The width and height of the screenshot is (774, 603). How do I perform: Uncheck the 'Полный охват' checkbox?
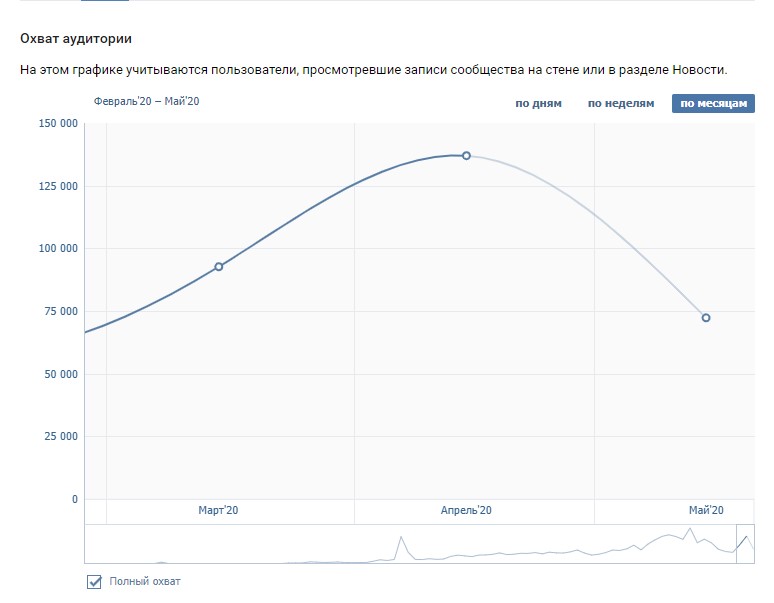(95, 582)
